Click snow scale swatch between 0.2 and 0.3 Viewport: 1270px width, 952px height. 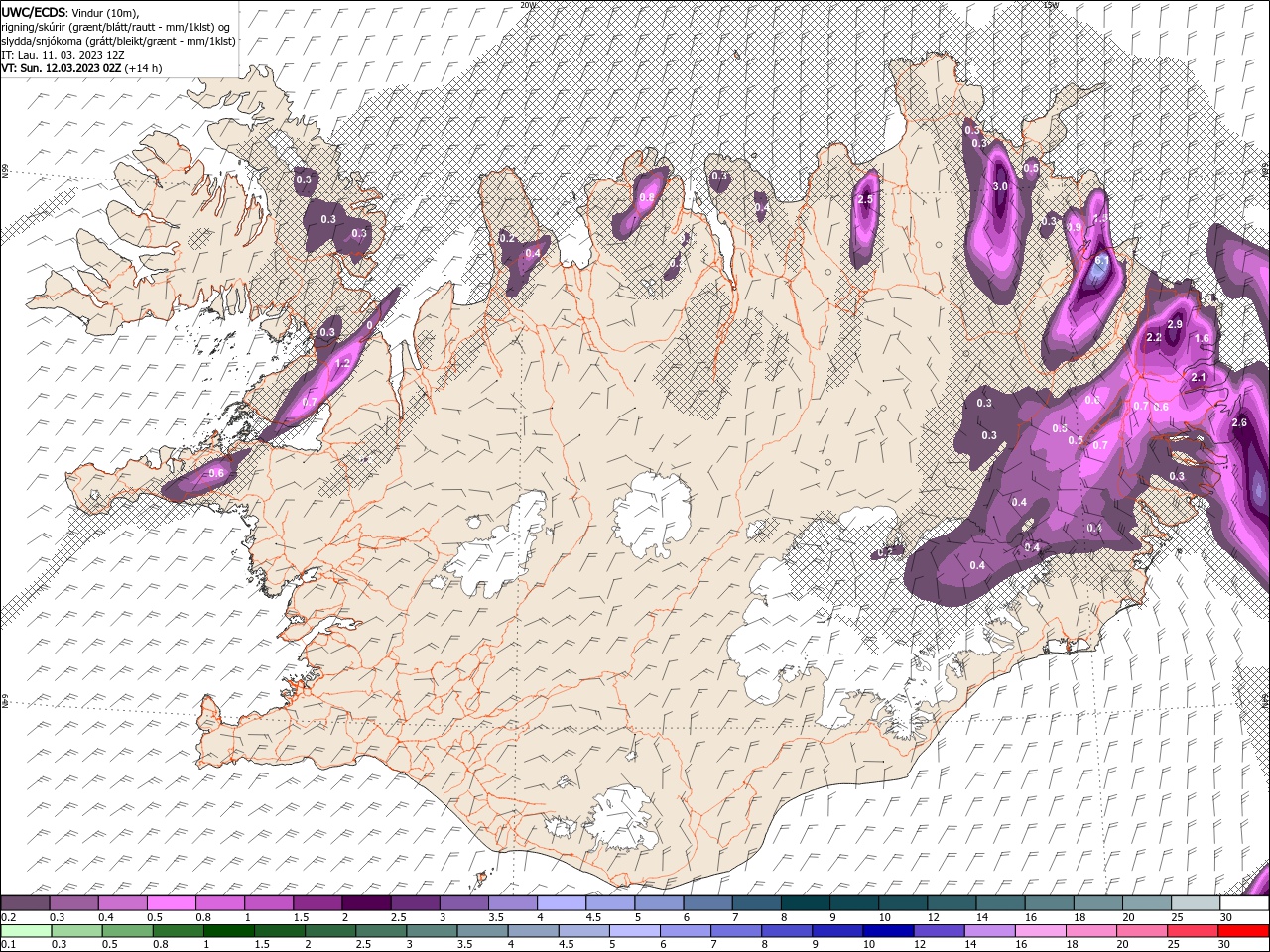[x=26, y=903]
